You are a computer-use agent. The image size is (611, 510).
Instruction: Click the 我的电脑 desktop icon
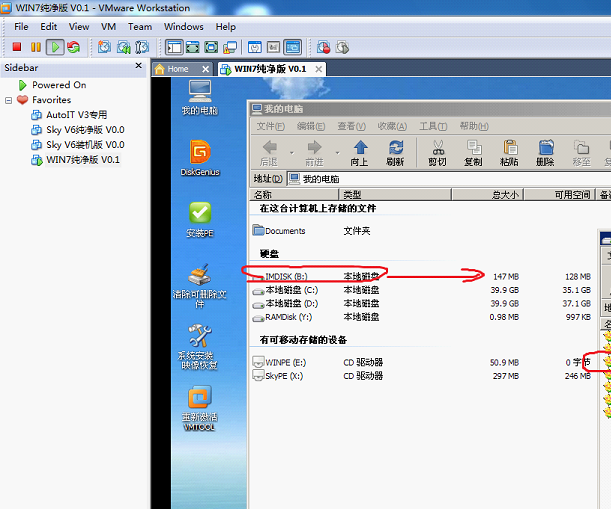pos(200,97)
